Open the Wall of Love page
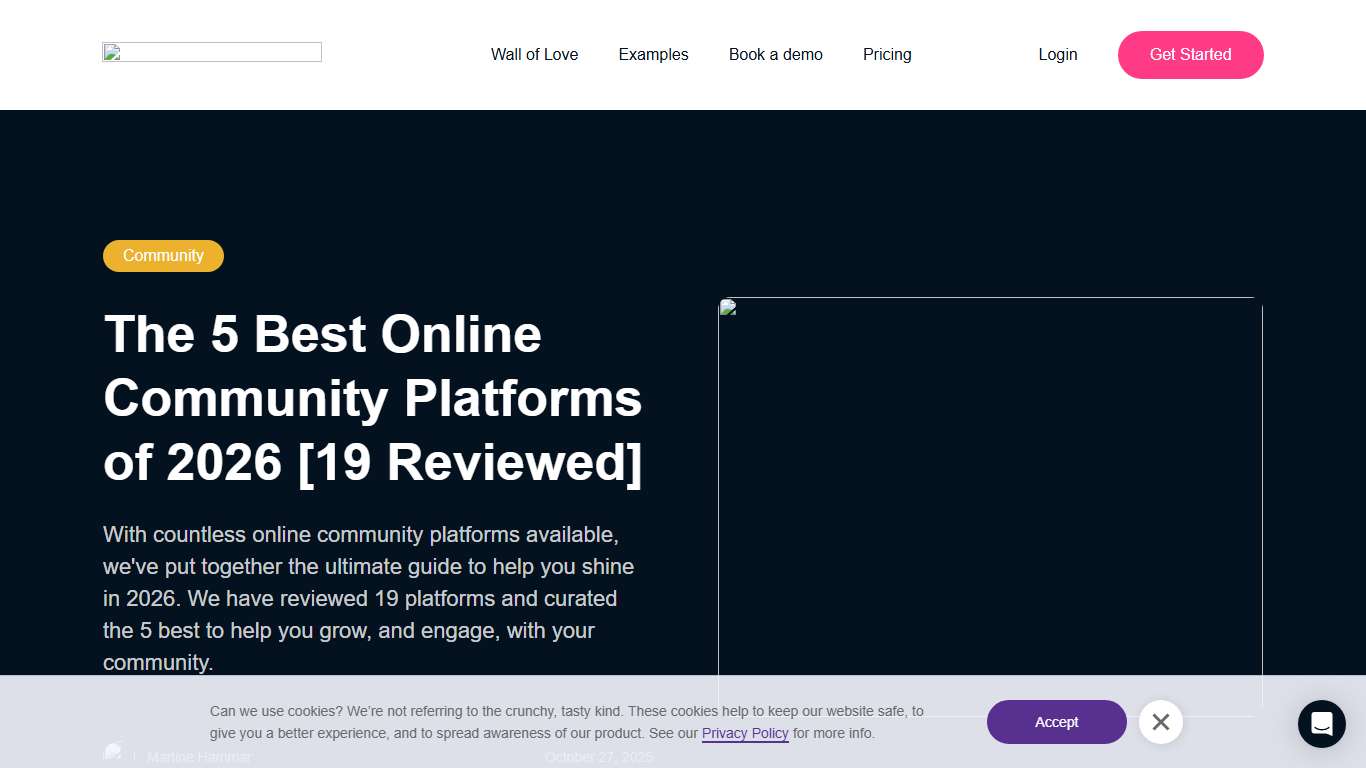Viewport: 1366px width, 768px height. coord(534,55)
